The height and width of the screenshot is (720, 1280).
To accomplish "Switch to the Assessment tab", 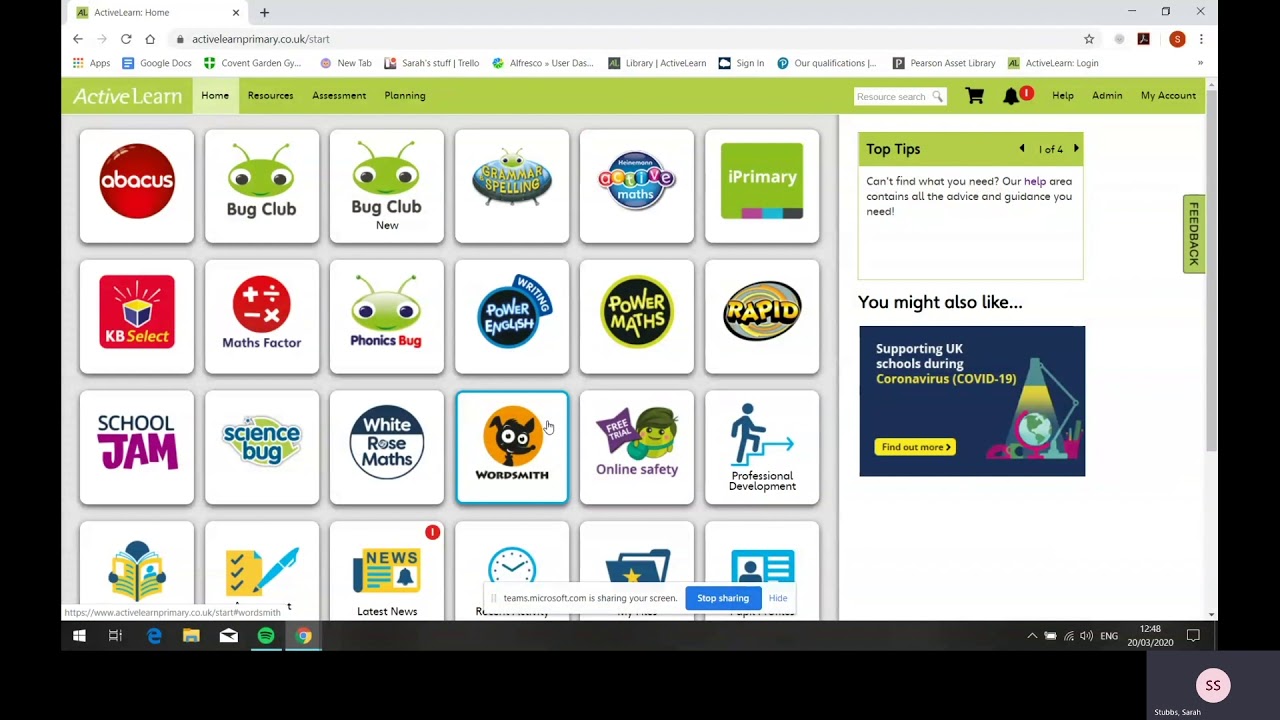I will tap(339, 96).
